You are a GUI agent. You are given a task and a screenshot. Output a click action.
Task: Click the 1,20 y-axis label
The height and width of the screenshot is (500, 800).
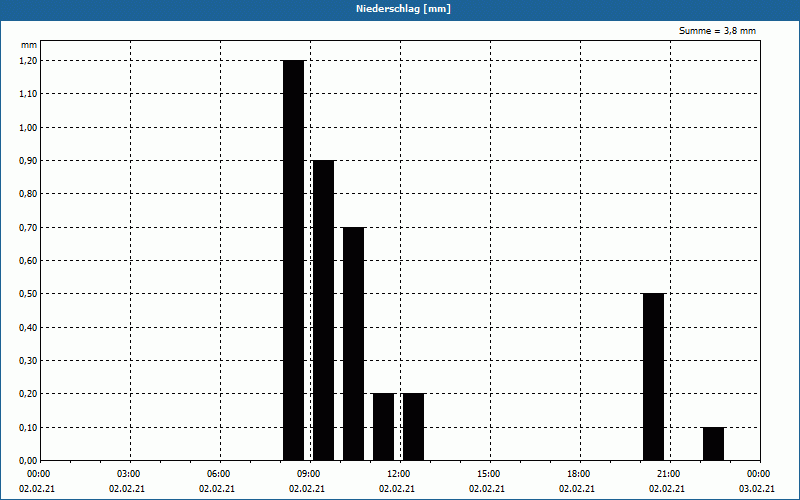pyautogui.click(x=28, y=61)
